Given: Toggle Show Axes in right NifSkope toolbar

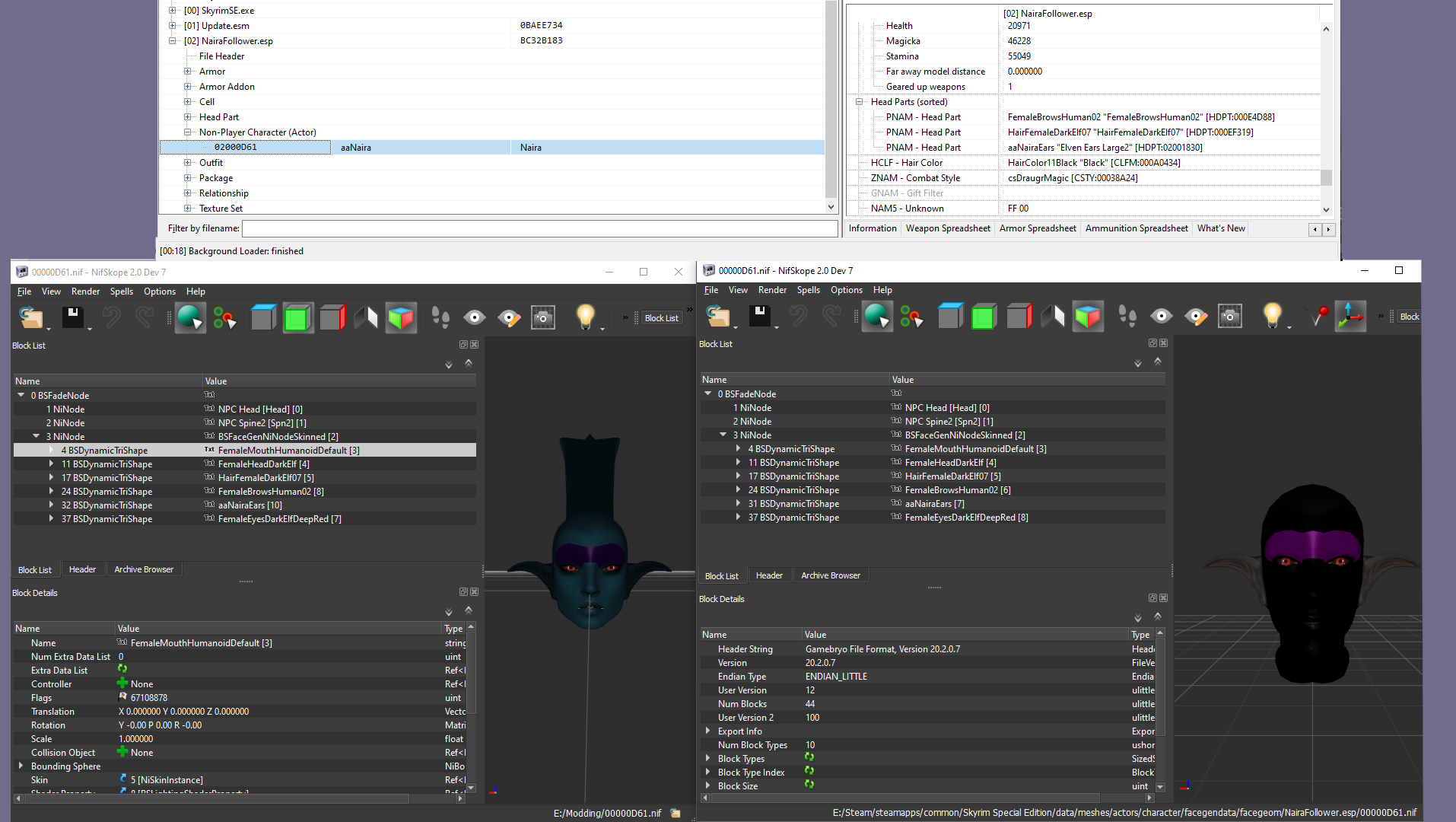Looking at the screenshot, I should [x=1350, y=316].
